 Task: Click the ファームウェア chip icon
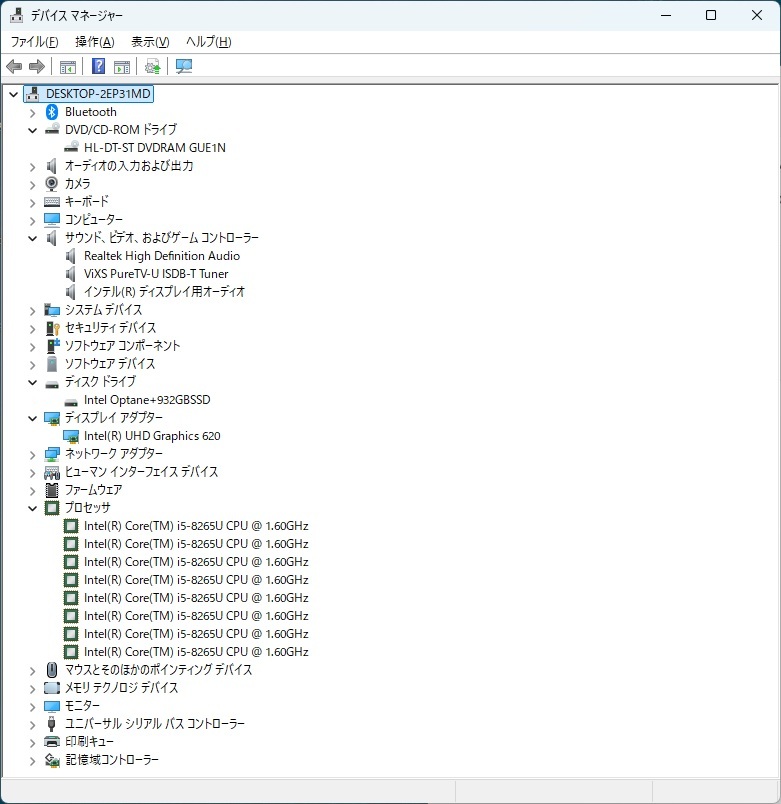tap(52, 490)
